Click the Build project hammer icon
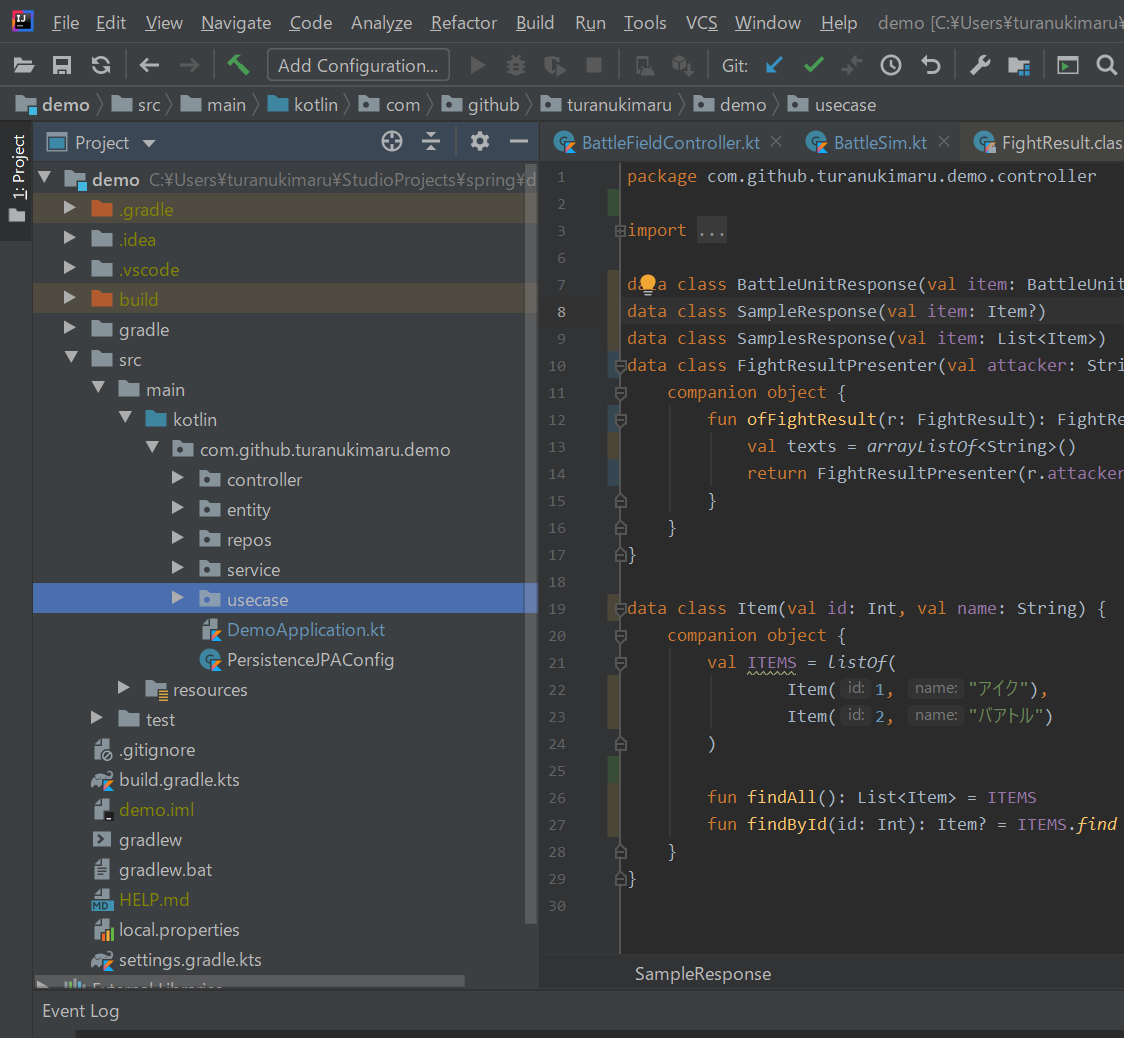This screenshot has height=1038, width=1124. click(x=238, y=66)
